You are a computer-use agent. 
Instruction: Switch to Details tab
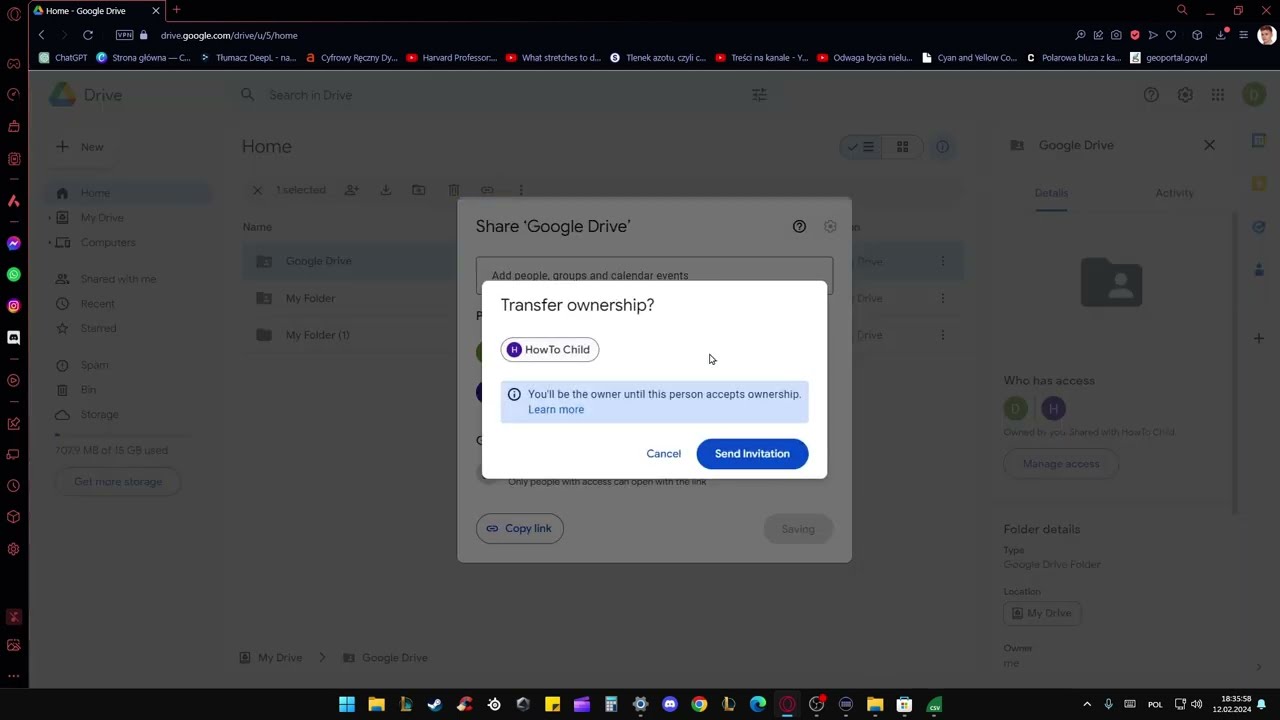click(x=1051, y=193)
